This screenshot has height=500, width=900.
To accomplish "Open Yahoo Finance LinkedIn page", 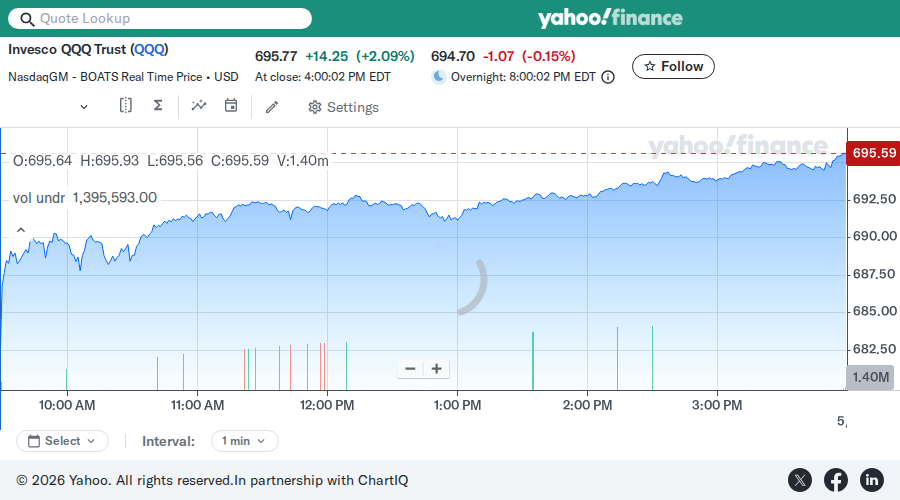I will point(871,480).
